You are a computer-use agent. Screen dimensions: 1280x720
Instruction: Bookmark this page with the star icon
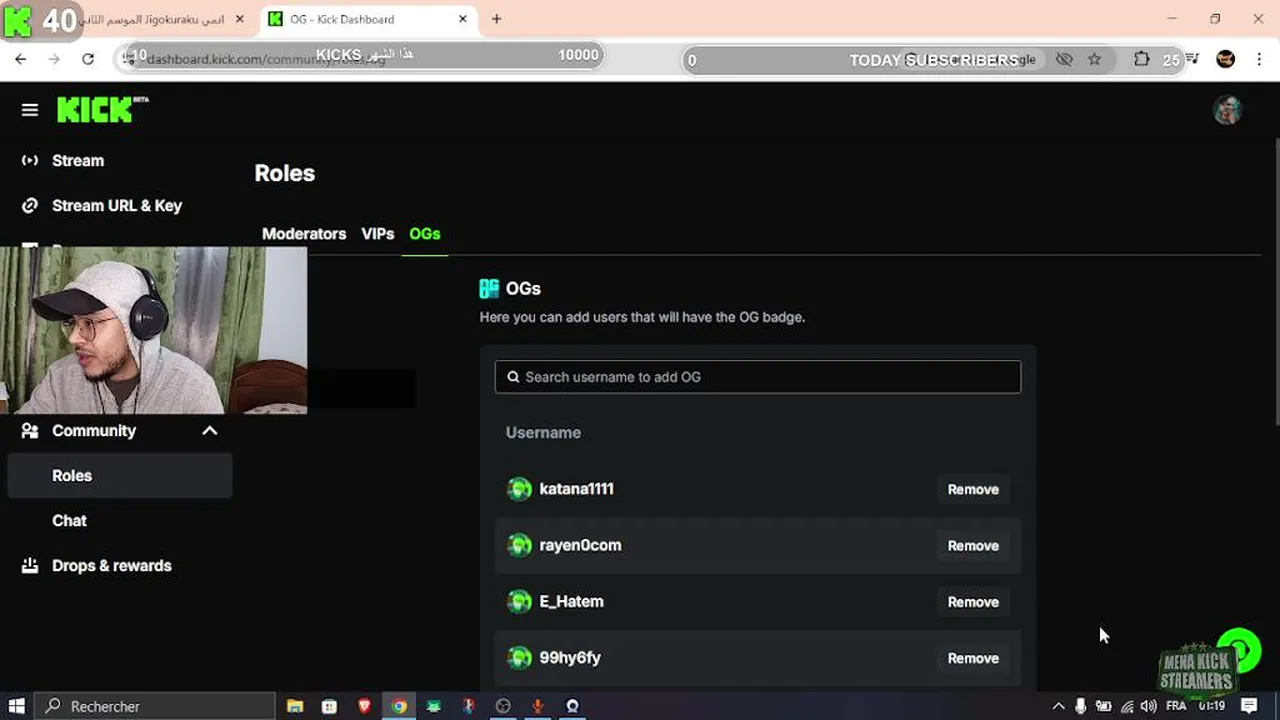(x=1094, y=59)
